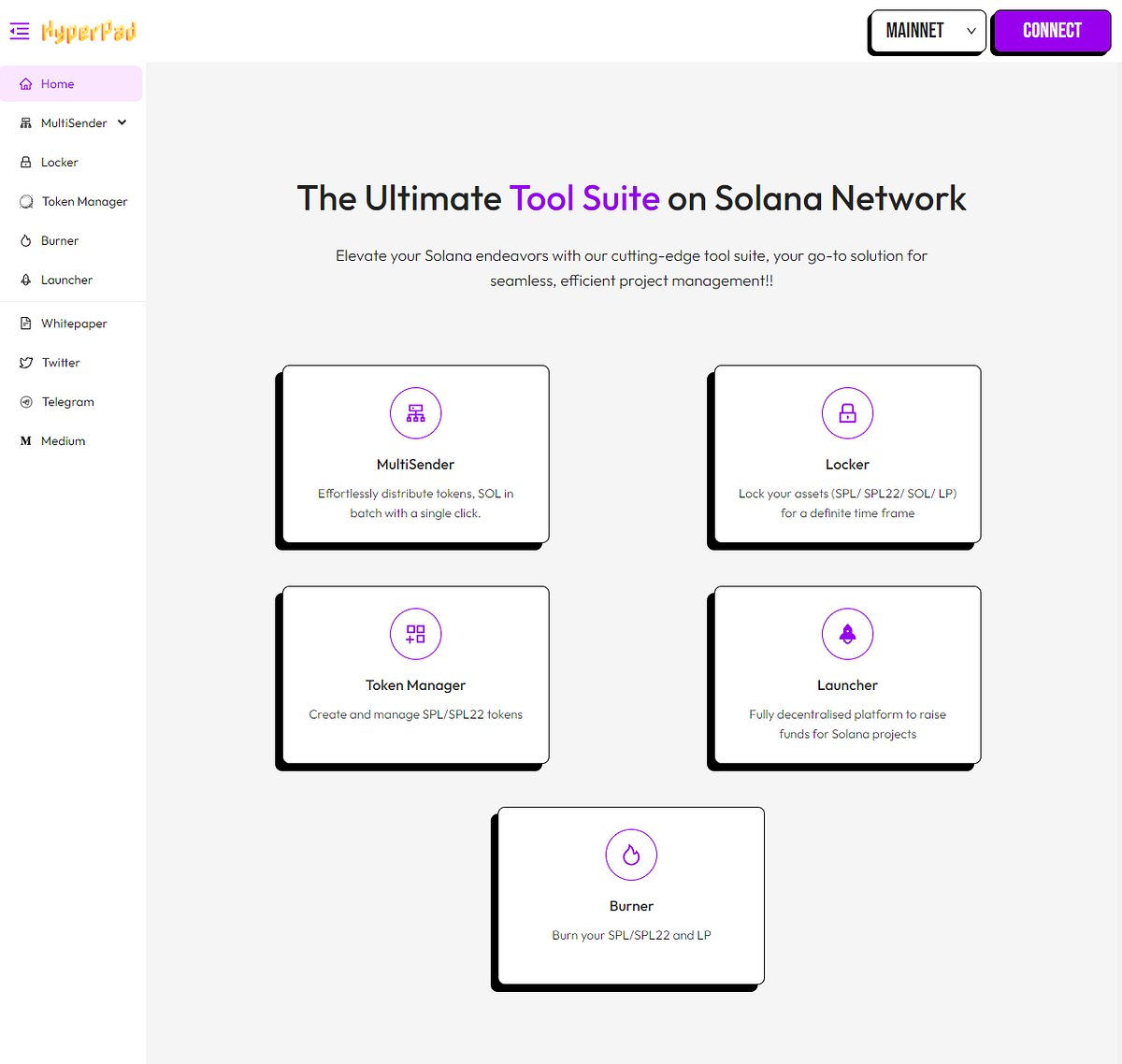Image resolution: width=1122 pixels, height=1064 pixels.
Task: Click the Locker padlock icon in sidebar
Action: (26, 163)
